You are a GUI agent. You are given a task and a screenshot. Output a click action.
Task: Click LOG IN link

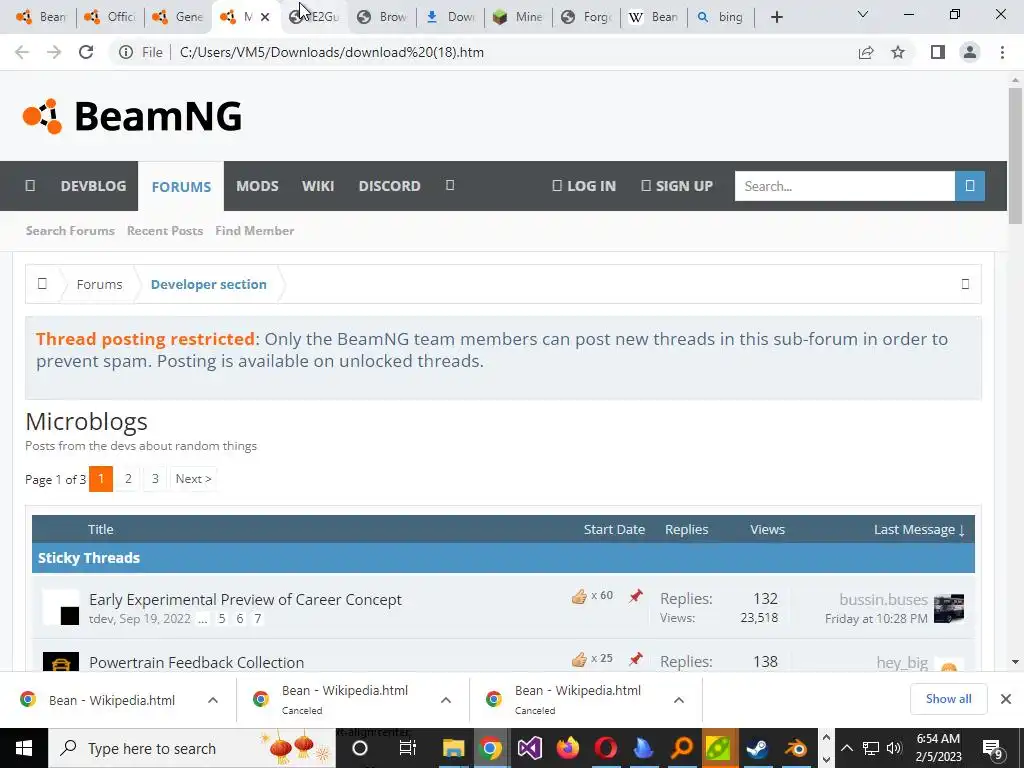coord(584,186)
